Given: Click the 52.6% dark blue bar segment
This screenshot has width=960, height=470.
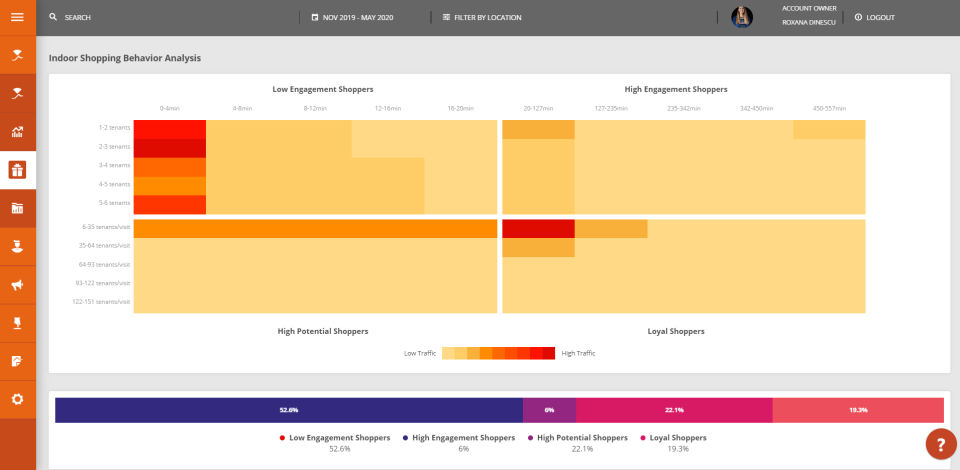Looking at the screenshot, I should 289,410.
